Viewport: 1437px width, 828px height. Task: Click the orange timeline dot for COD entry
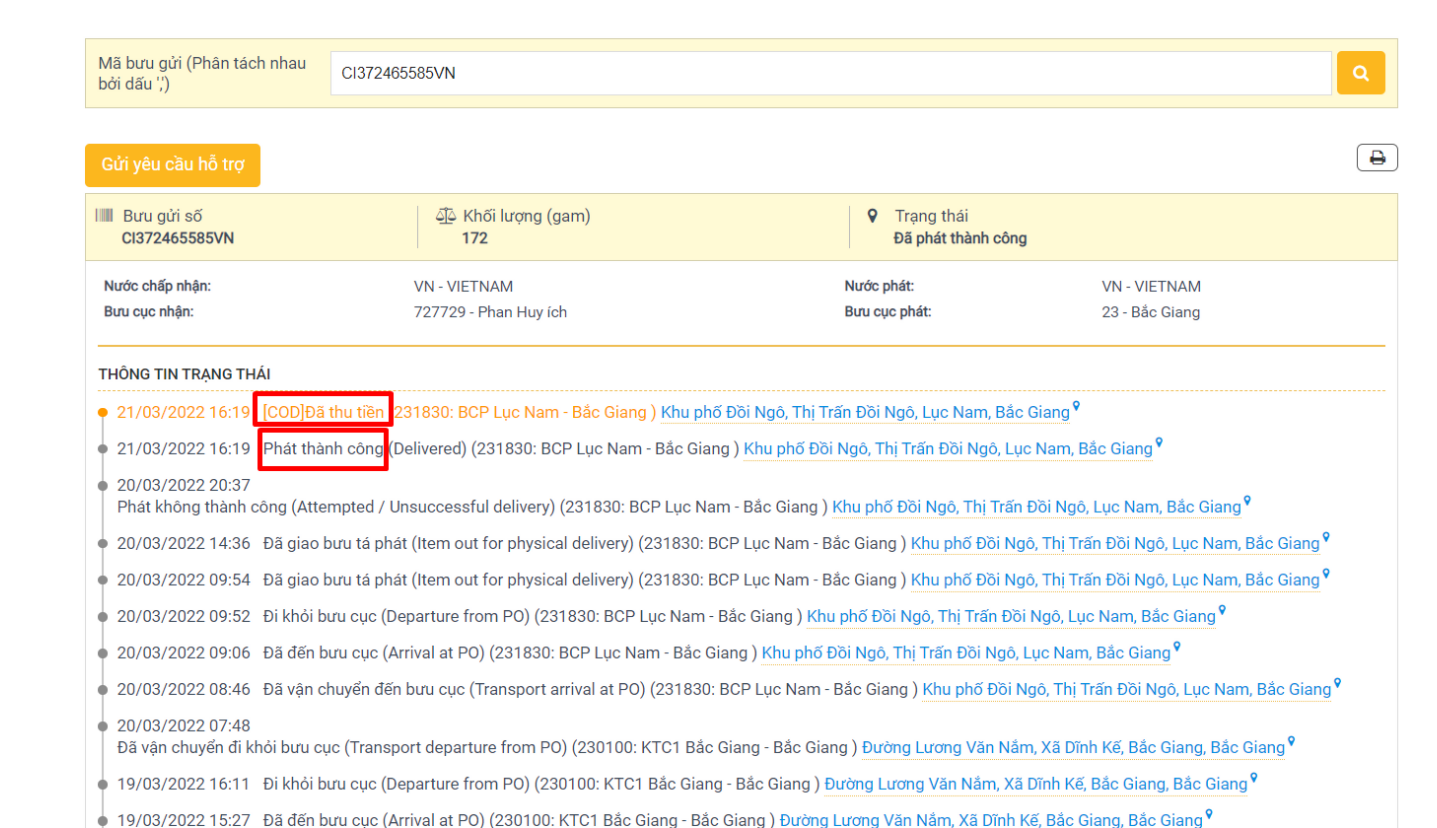click(102, 412)
